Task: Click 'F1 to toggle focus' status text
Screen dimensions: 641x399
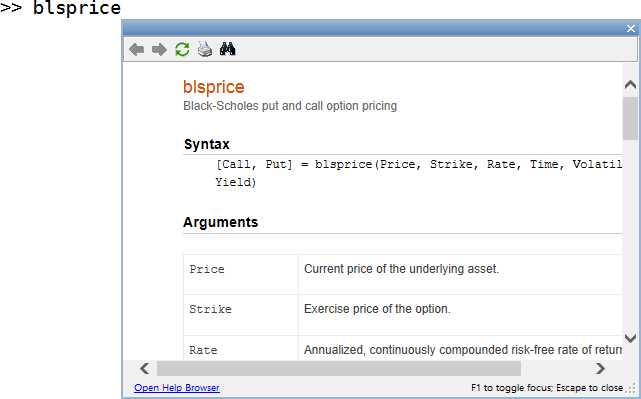Action: click(x=547, y=388)
